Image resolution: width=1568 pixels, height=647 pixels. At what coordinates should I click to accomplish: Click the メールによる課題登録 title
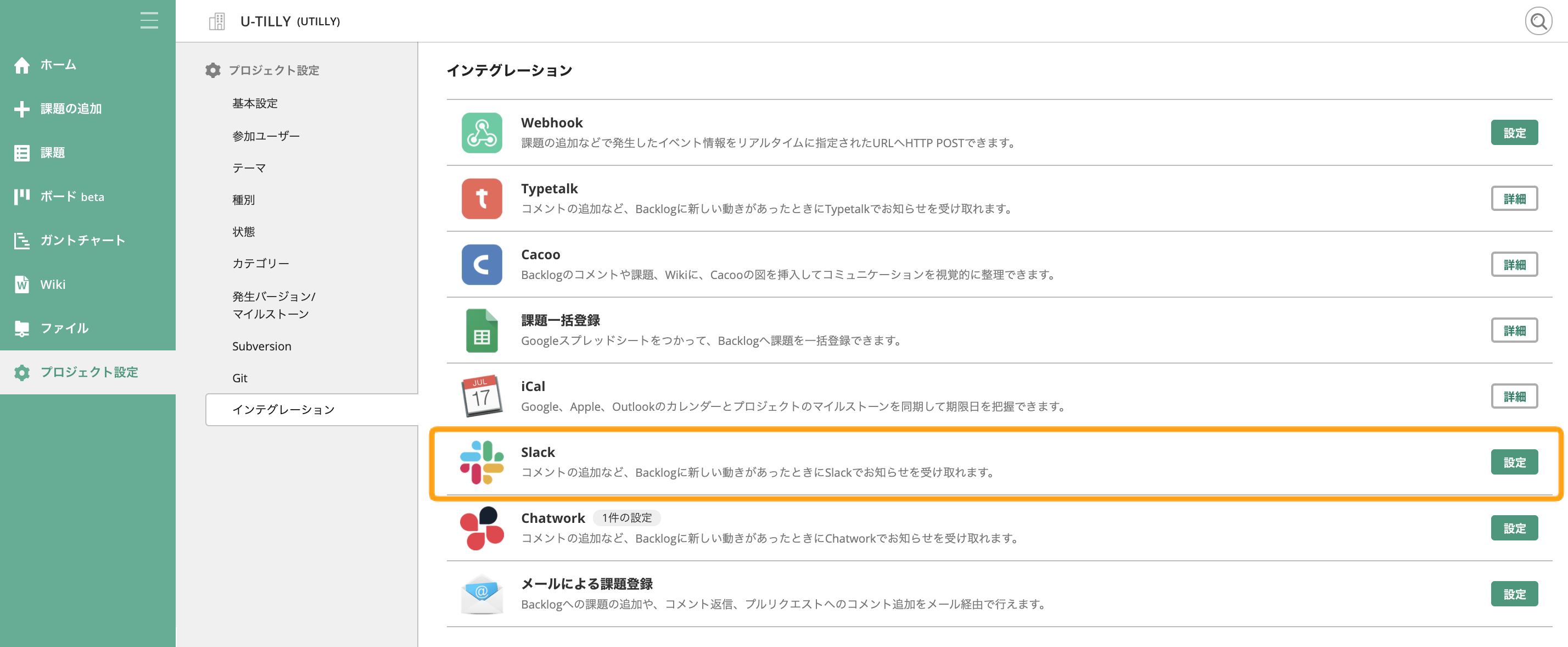pyautogui.click(x=587, y=584)
